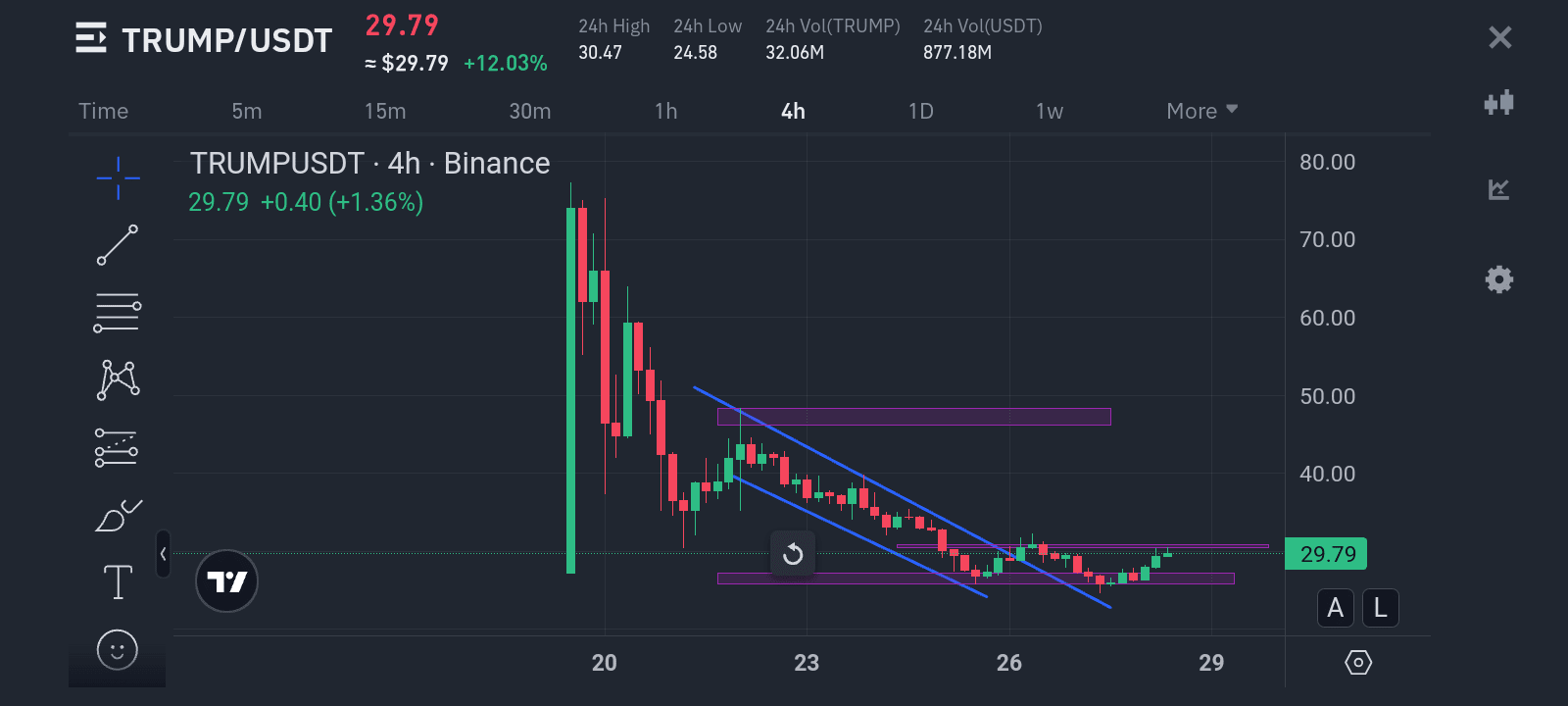Open the indicators chart icon
This screenshot has width=1568, height=706.
tap(1498, 189)
